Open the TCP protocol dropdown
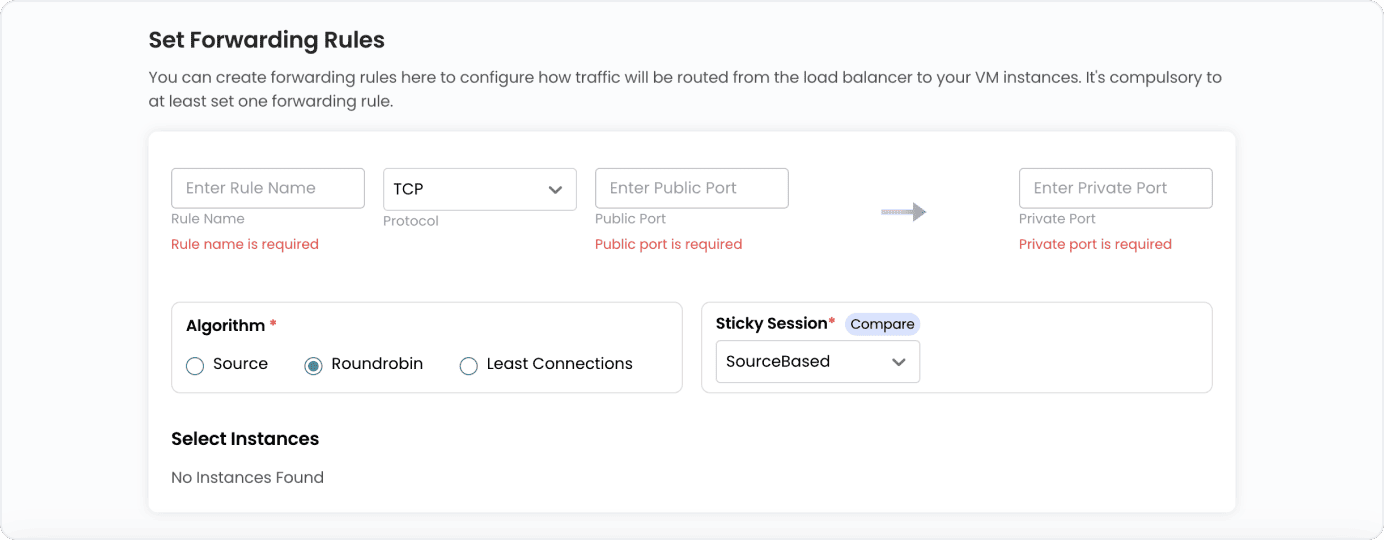 pos(479,189)
